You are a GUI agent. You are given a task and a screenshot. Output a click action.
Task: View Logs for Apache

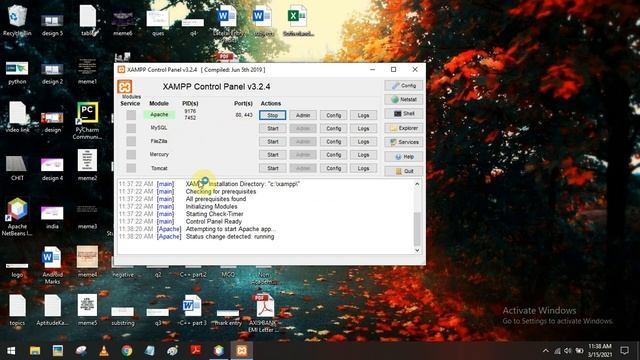pyautogui.click(x=363, y=115)
